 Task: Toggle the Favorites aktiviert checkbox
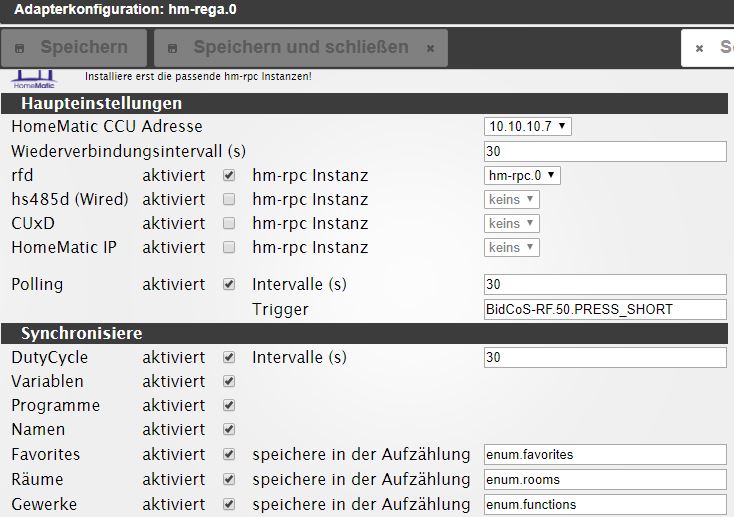[229, 454]
